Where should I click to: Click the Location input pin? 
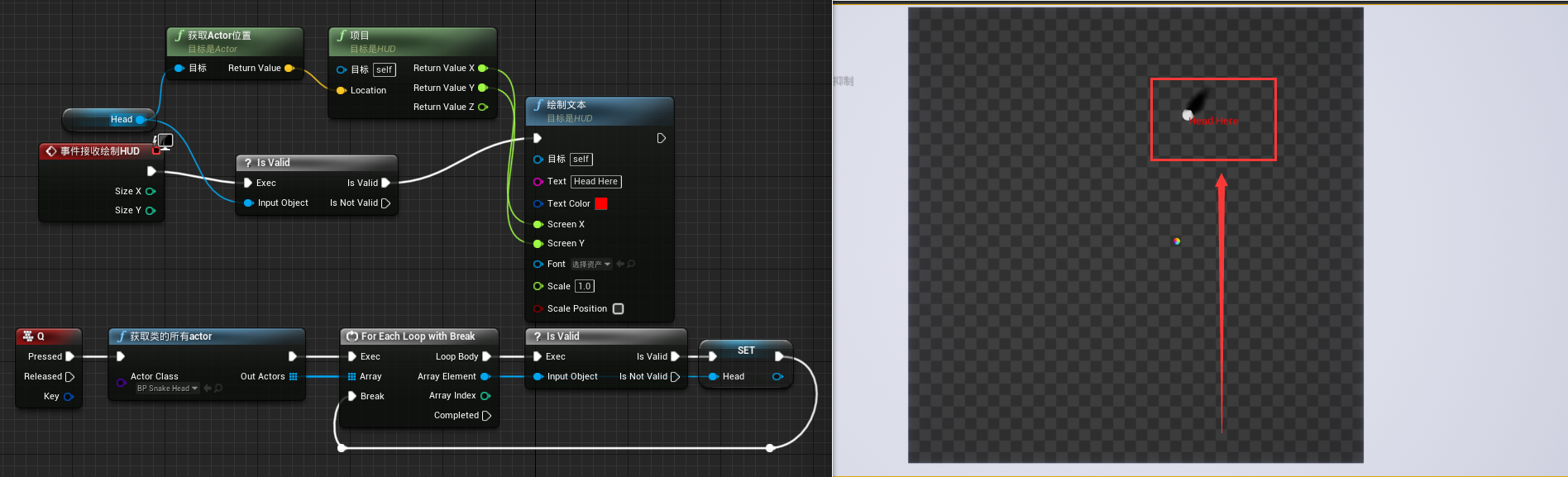[341, 91]
